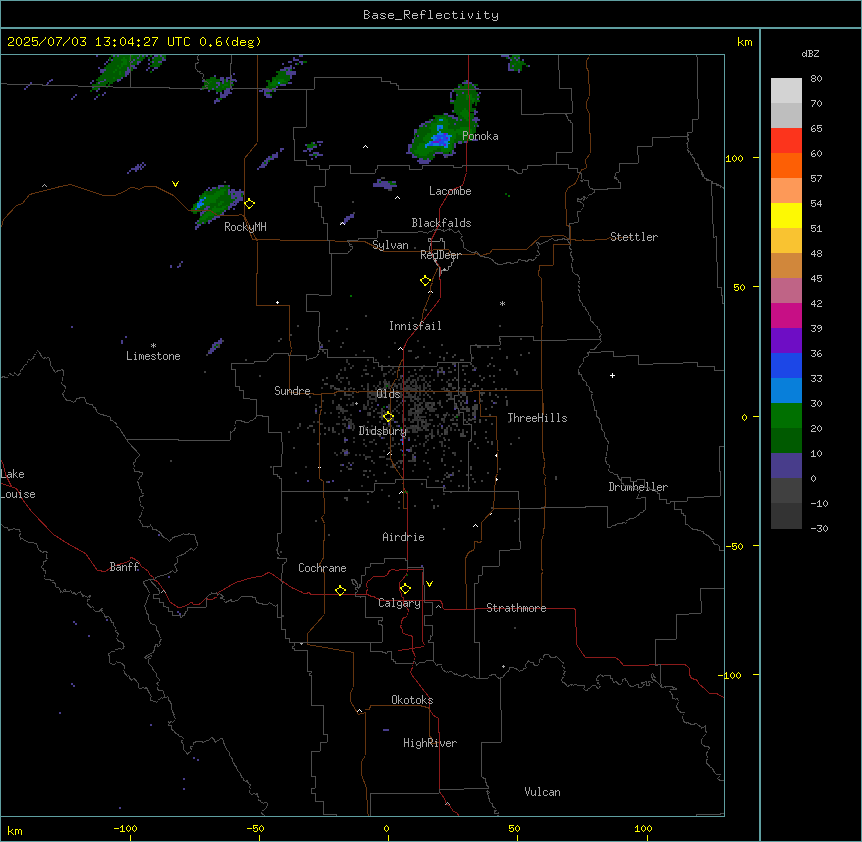Click the Stettler label

click(x=634, y=237)
